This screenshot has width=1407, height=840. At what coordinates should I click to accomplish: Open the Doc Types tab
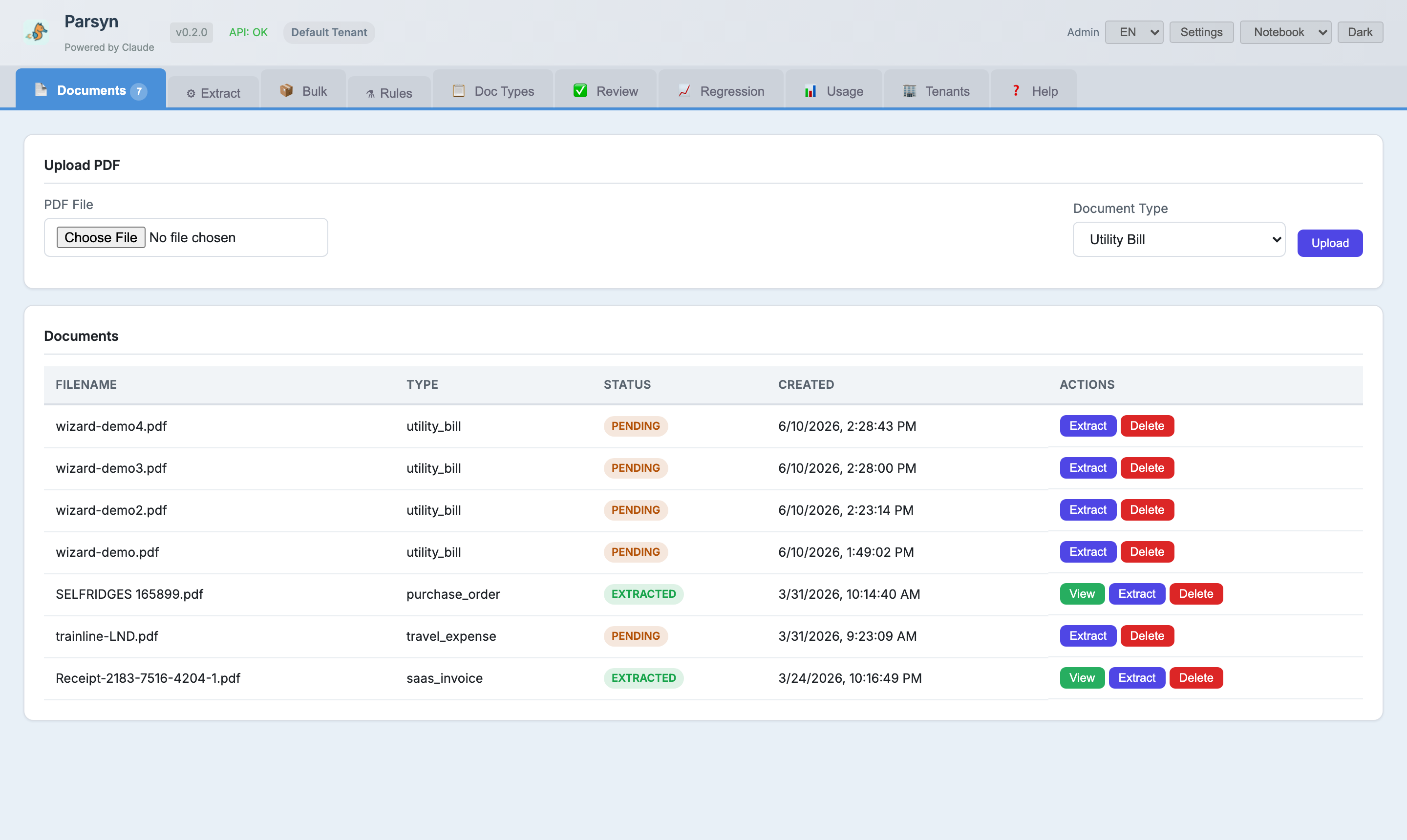[492, 89]
